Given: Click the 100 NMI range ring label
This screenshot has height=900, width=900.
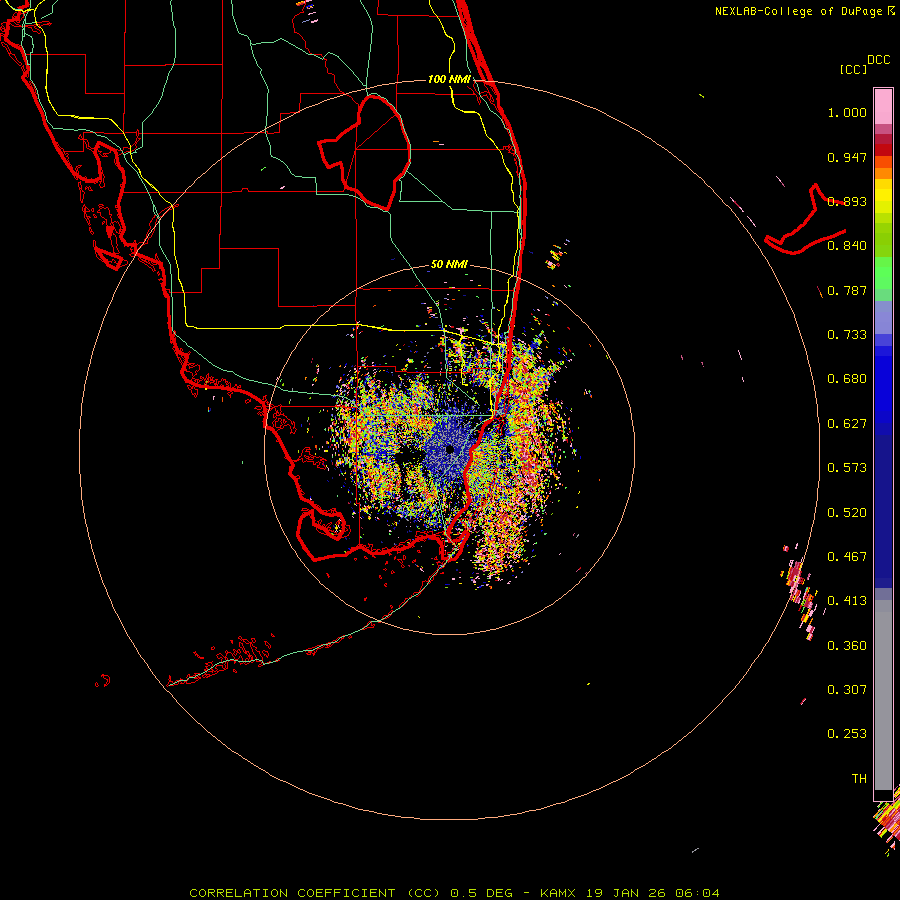Looking at the screenshot, I should point(449,79).
